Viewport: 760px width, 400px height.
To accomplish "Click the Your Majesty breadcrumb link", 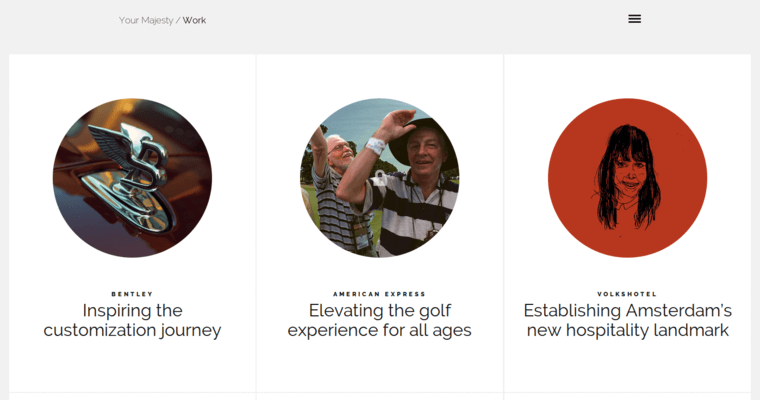I will [145, 20].
